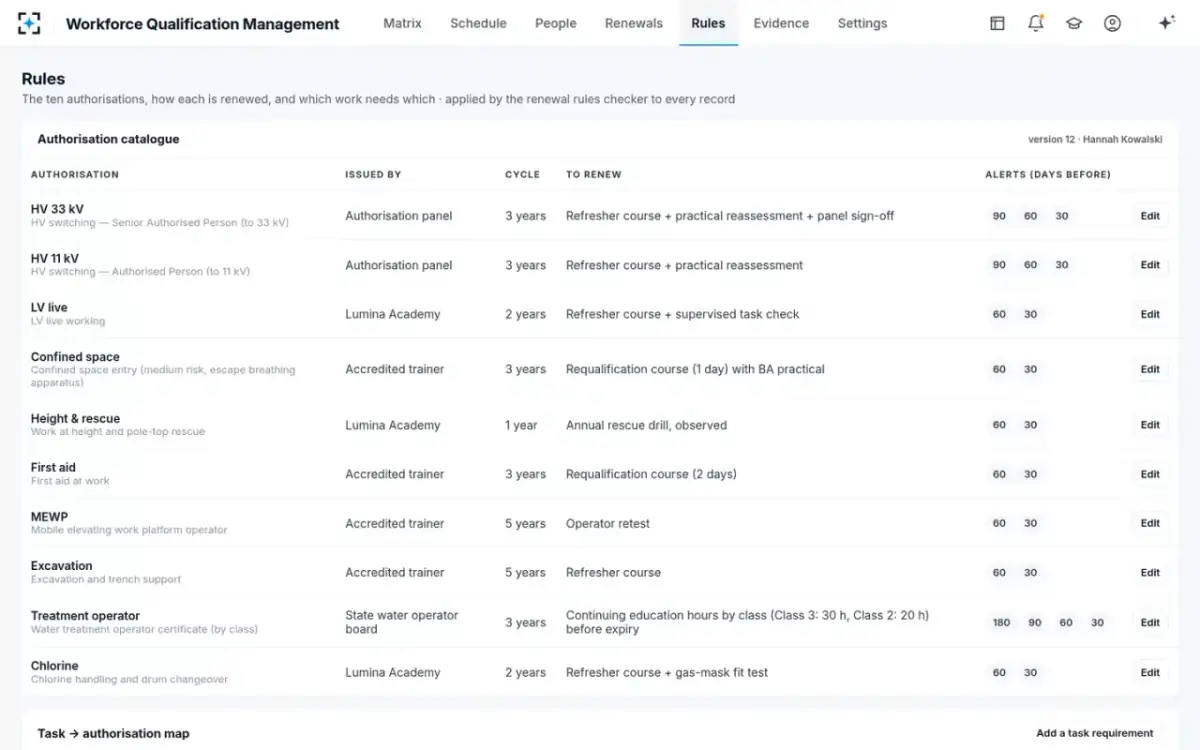The image size is (1200, 750).
Task: Open the People tab
Action: click(555, 23)
